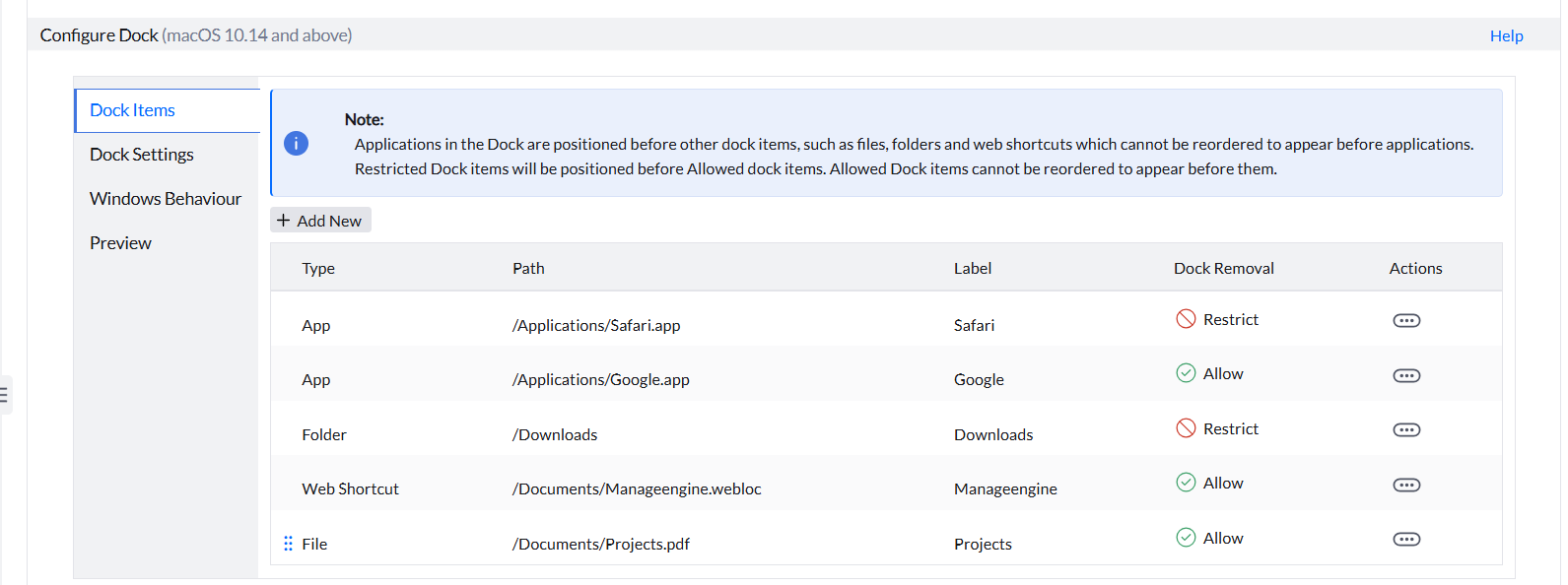Open actions menu for Safari row
The width and height of the screenshot is (1568, 585).
[x=1406, y=321]
